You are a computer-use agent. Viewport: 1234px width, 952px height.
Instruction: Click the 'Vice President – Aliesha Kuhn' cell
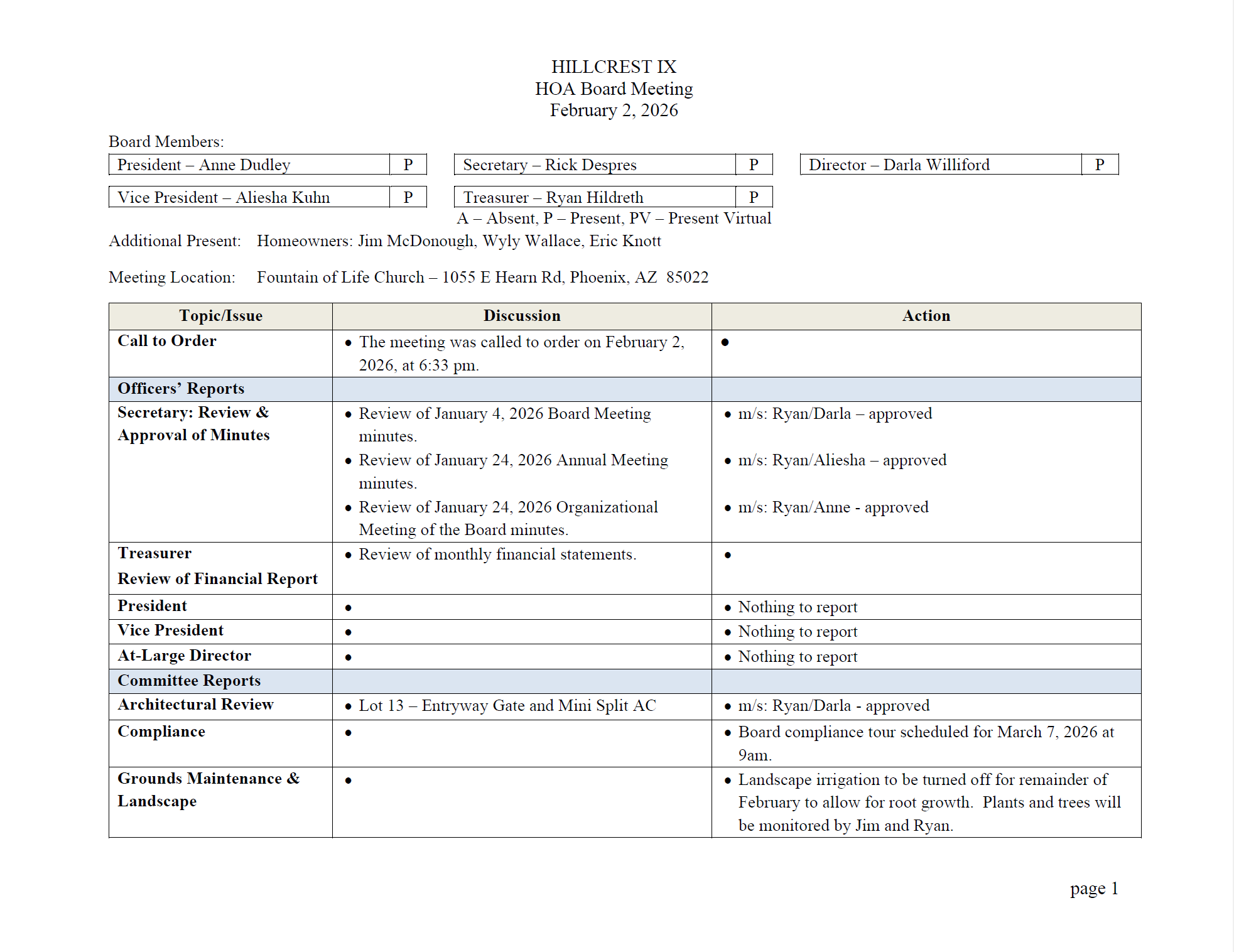[x=249, y=197]
